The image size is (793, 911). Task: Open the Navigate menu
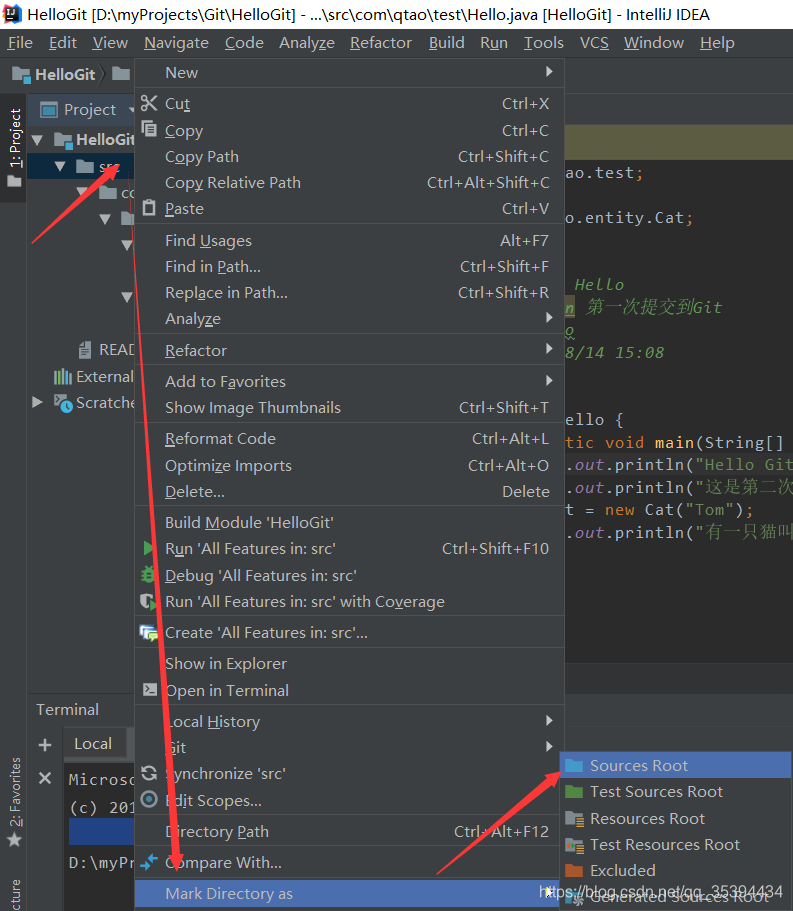(x=176, y=42)
